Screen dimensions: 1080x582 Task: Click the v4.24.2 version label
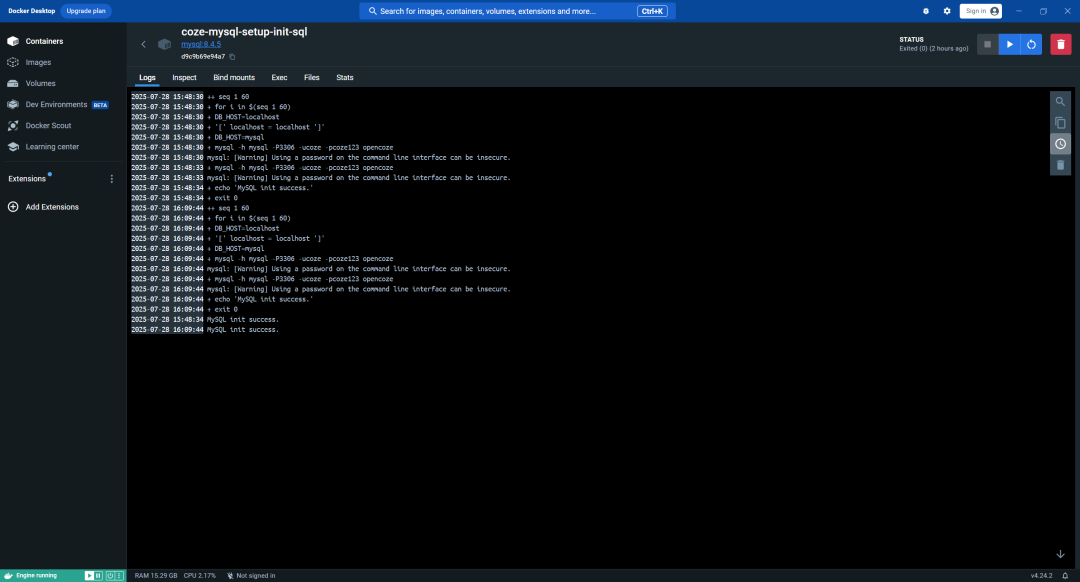click(x=1041, y=576)
